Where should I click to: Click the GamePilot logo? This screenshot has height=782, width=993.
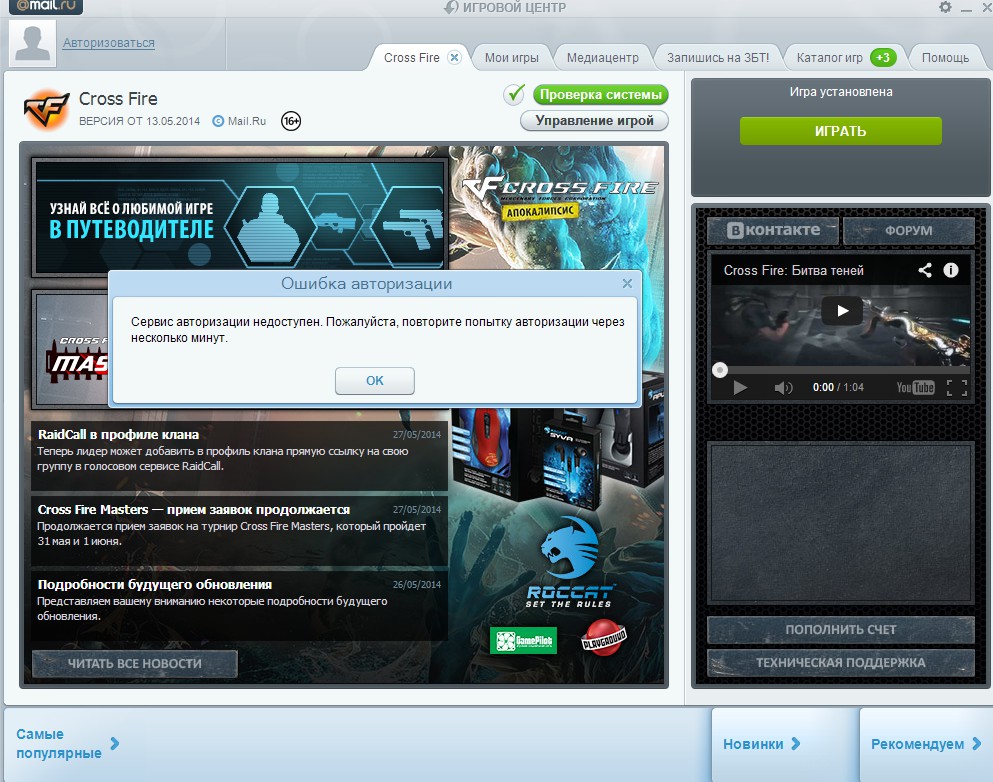pyautogui.click(x=523, y=641)
